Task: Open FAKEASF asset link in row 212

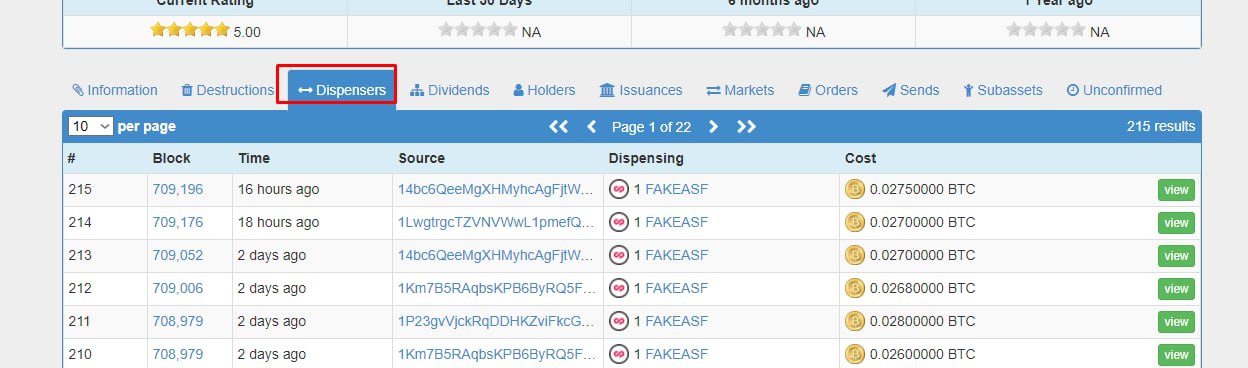Action: click(676, 288)
